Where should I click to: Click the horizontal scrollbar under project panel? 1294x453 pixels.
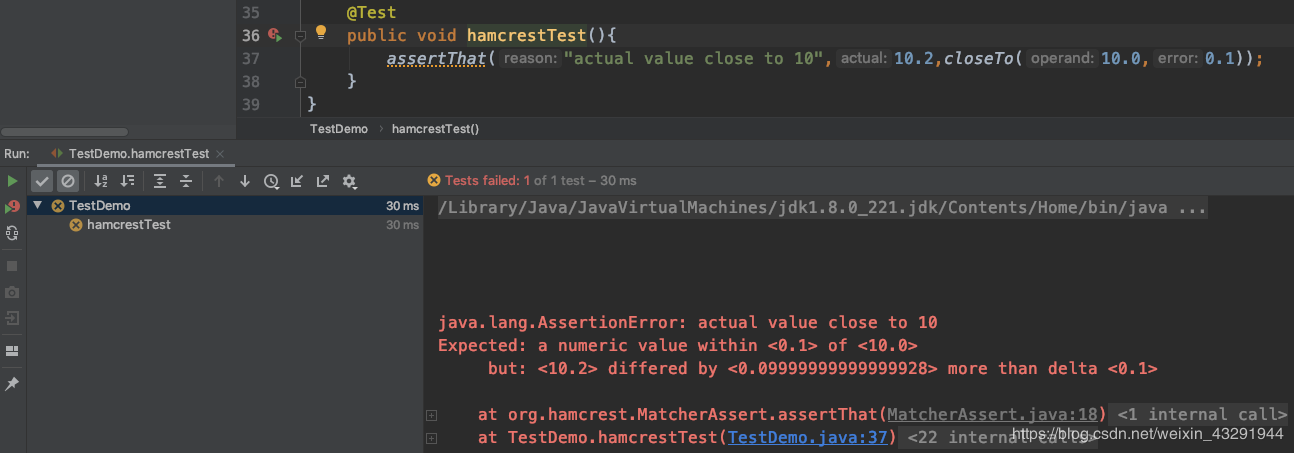point(64,131)
